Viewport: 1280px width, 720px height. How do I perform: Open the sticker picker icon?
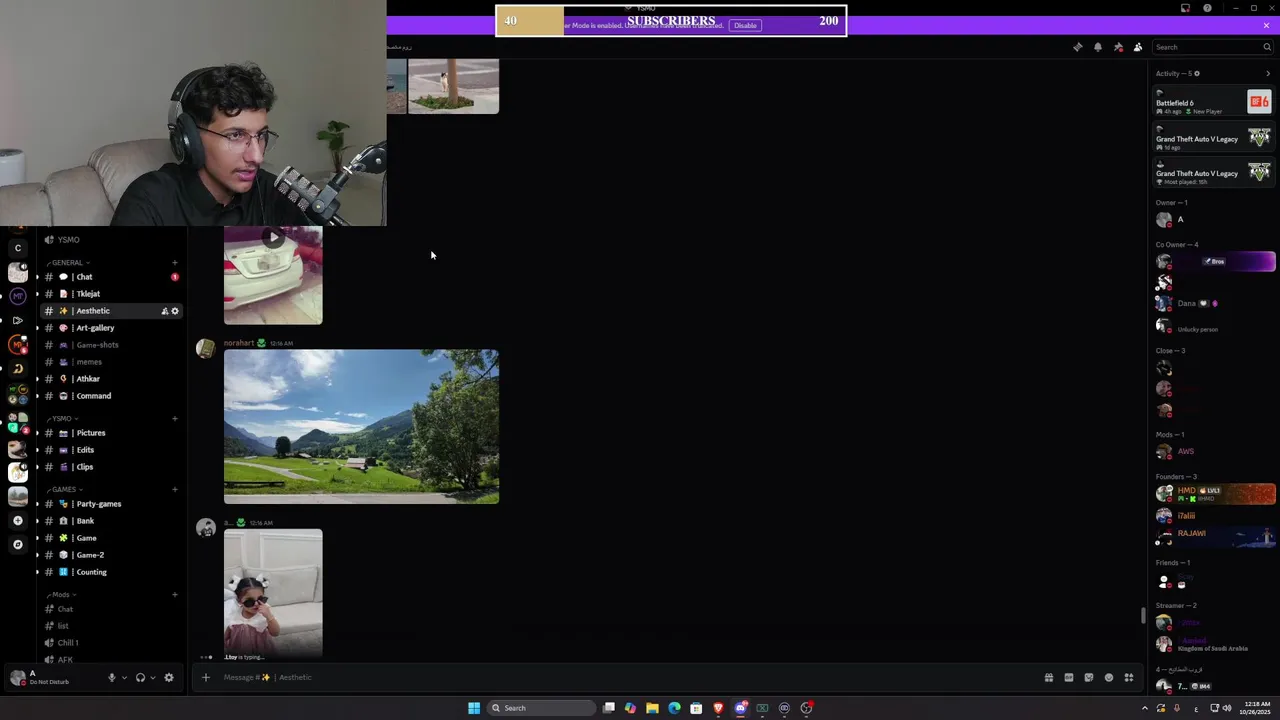point(1089,677)
